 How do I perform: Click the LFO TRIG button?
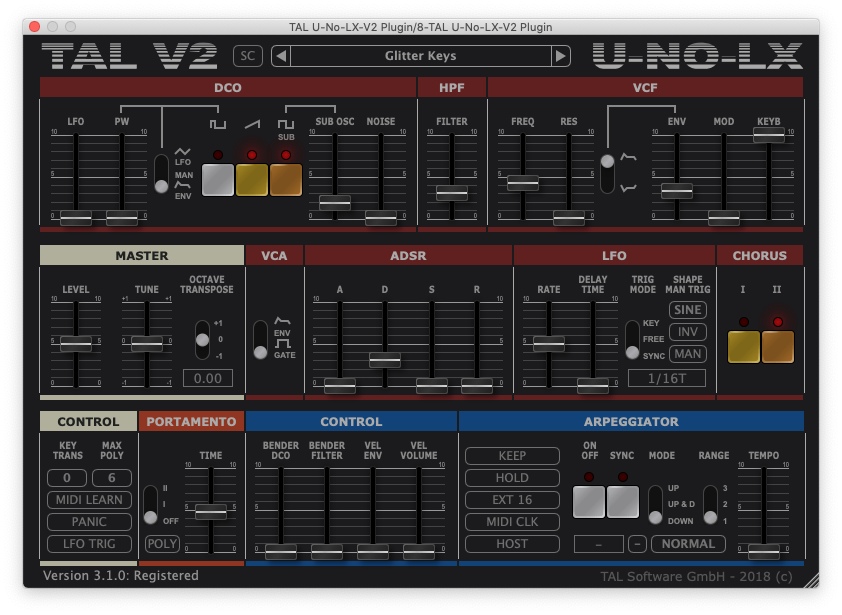(x=89, y=544)
